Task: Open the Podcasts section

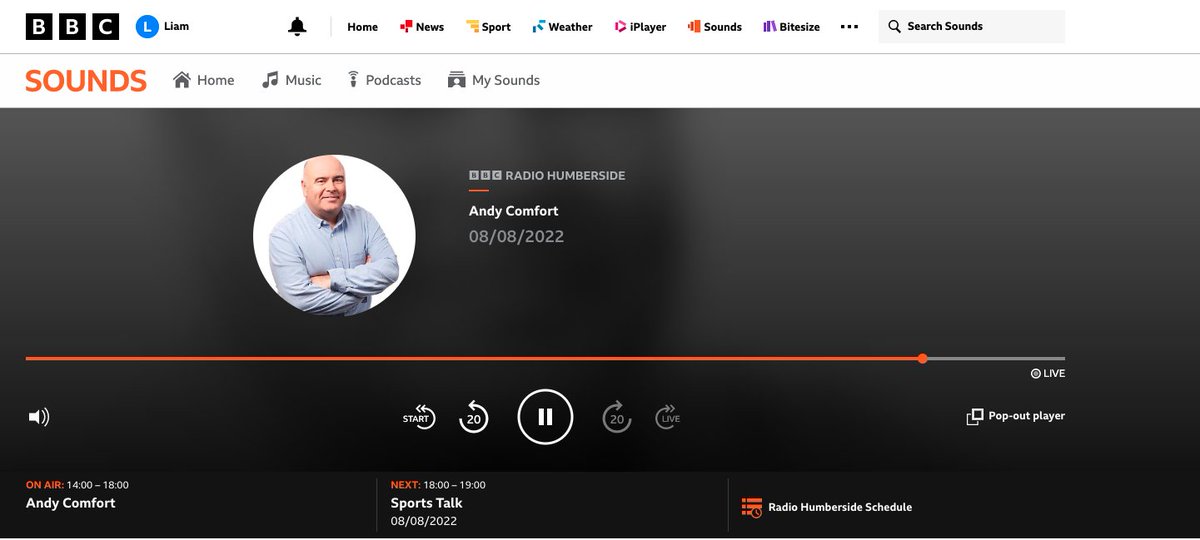Action: coord(384,80)
